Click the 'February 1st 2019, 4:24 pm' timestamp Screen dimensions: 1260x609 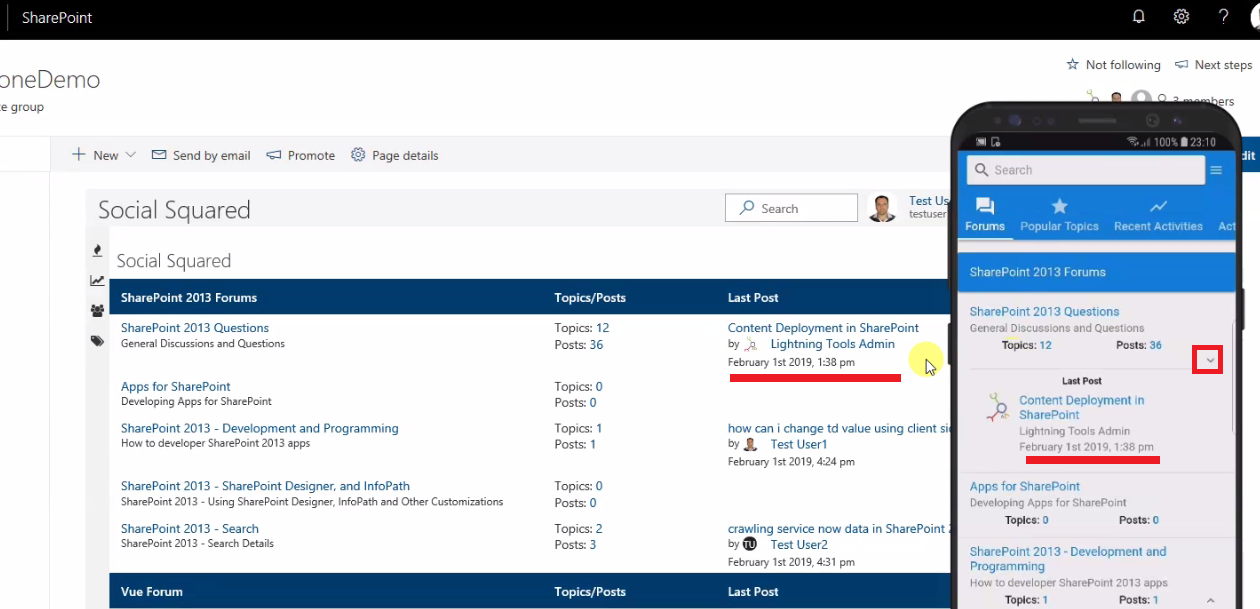pos(791,462)
